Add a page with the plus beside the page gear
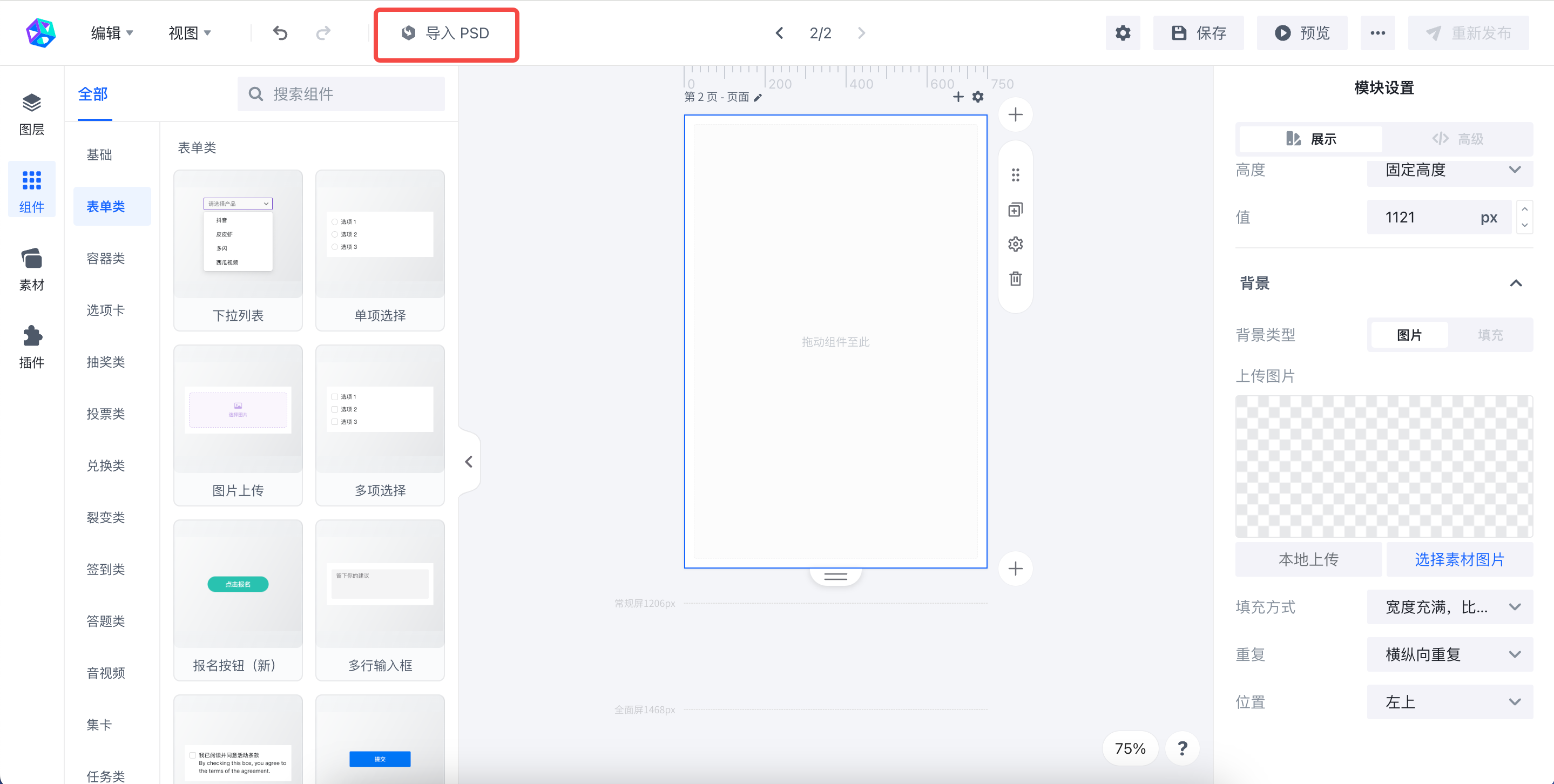The width and height of the screenshot is (1554, 784). [958, 97]
